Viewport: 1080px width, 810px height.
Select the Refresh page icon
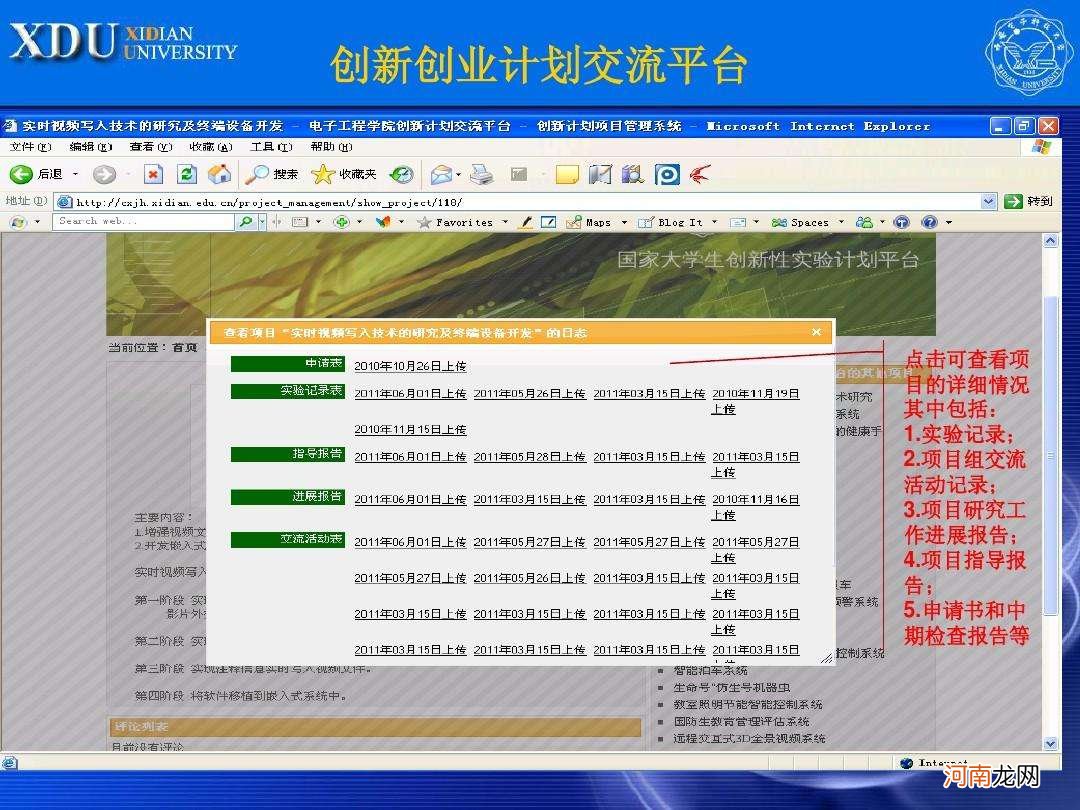click(x=186, y=172)
